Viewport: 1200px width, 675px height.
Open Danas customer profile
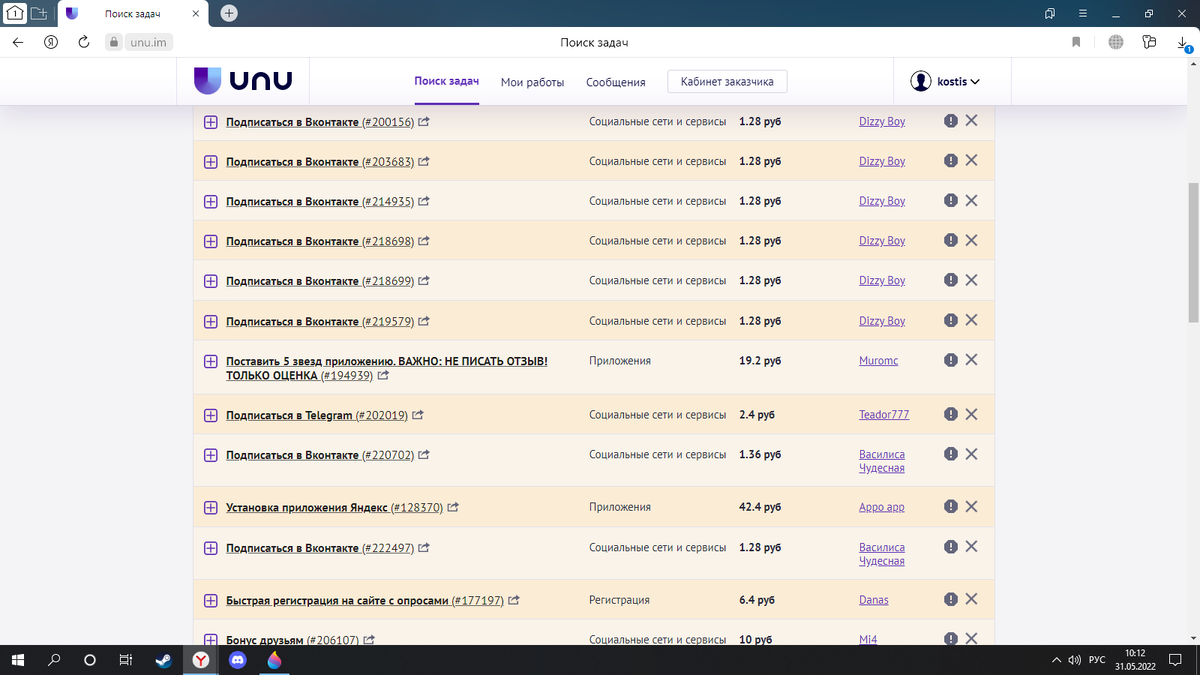click(873, 600)
